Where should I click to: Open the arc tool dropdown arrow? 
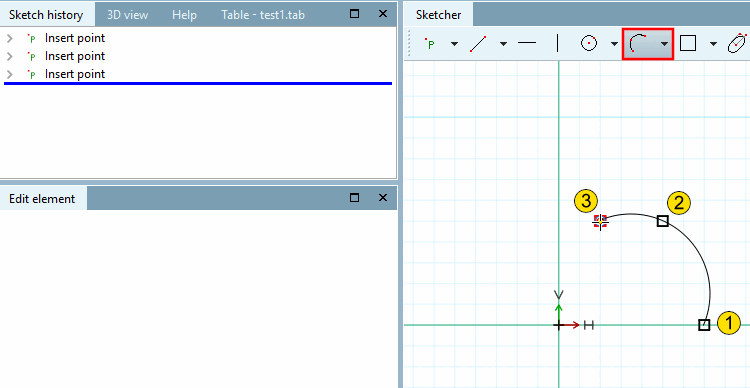[664, 44]
